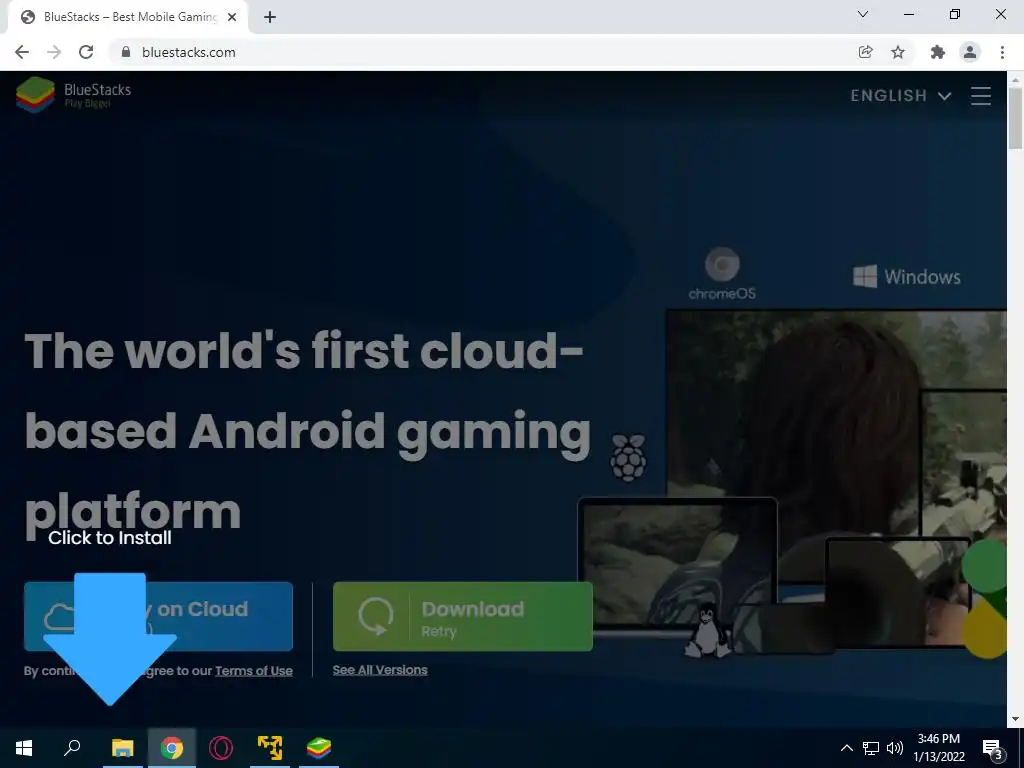Click the Raspberry Pi platform icon
This screenshot has height=768, width=1024.
[x=628, y=458]
